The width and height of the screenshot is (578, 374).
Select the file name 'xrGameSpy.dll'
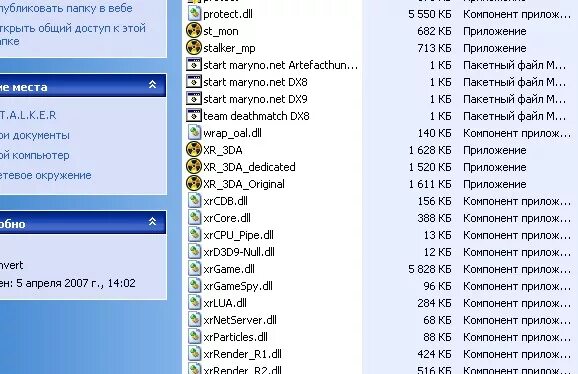pyautogui.click(x=238, y=286)
